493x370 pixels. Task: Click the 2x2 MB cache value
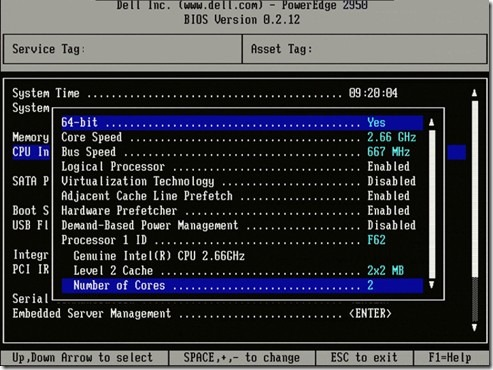coord(385,271)
